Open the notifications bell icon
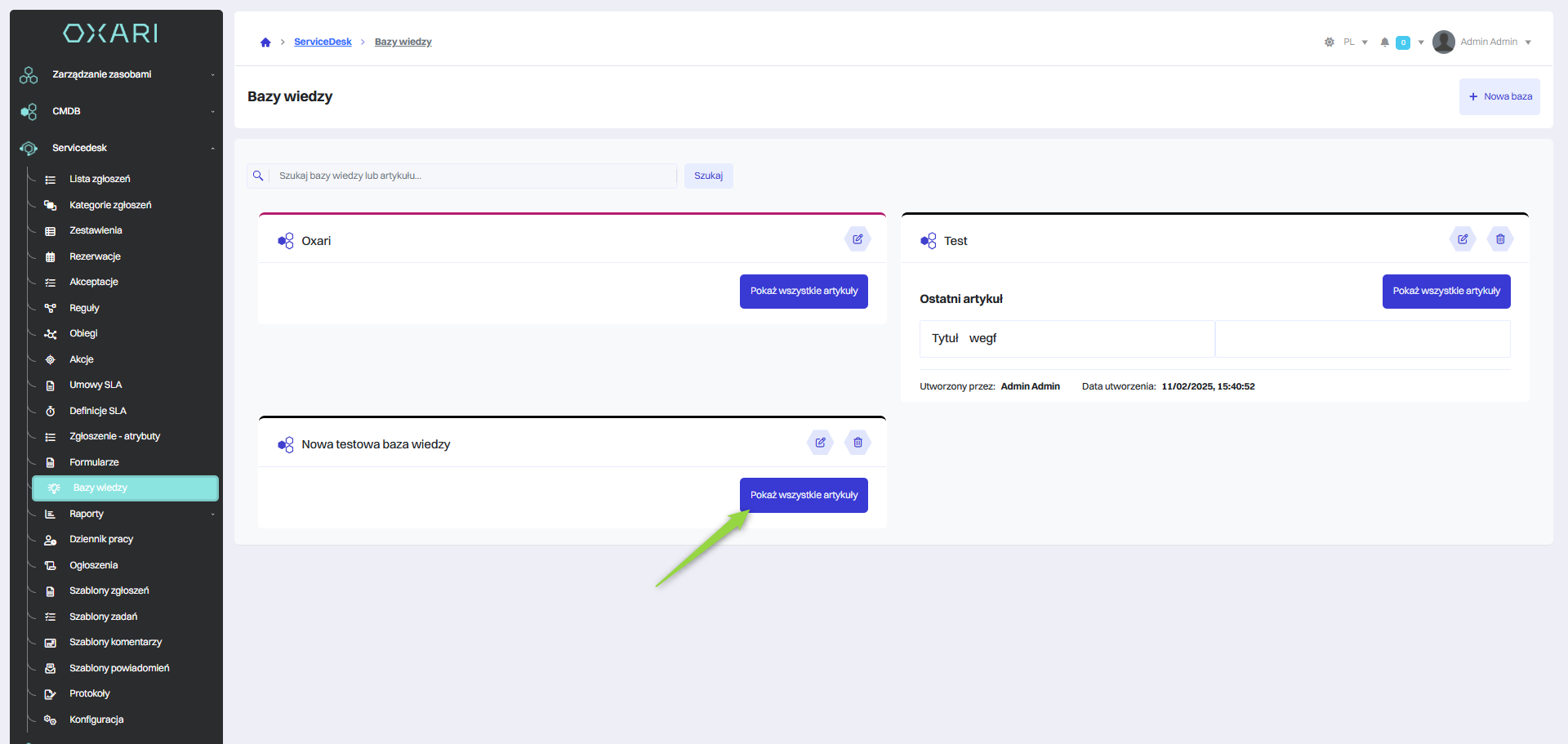1568x744 pixels. [x=1384, y=42]
